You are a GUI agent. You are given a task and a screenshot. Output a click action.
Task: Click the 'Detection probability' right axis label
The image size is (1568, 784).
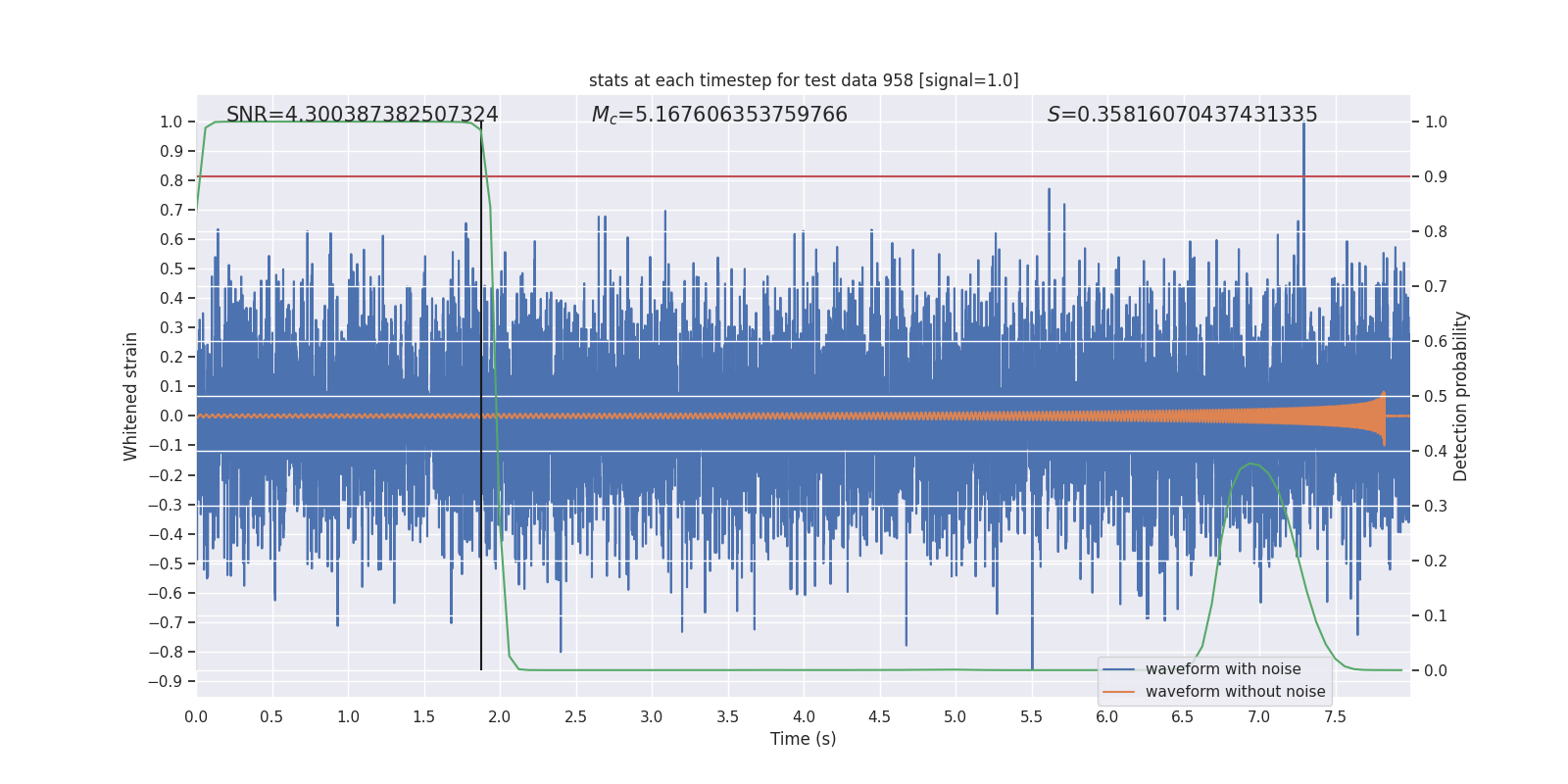click(x=1461, y=396)
